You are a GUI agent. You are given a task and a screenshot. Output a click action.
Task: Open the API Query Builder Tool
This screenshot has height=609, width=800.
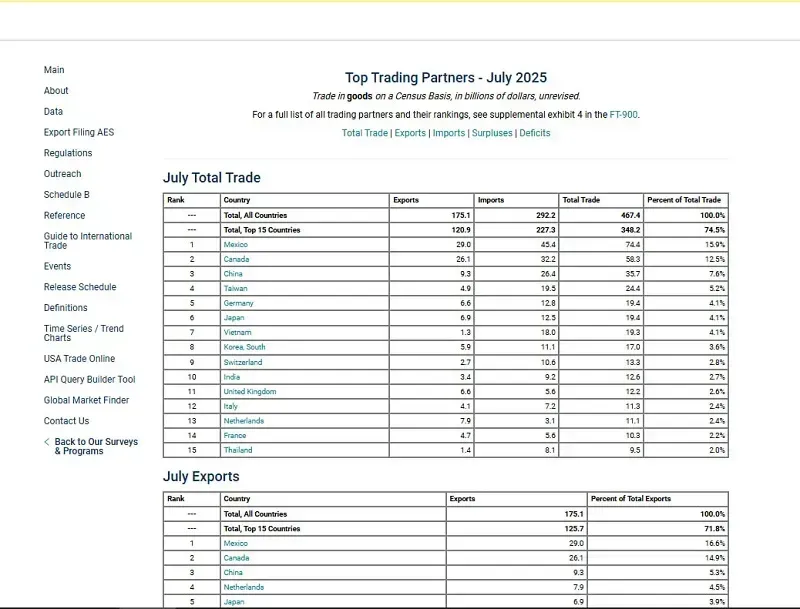click(88, 379)
